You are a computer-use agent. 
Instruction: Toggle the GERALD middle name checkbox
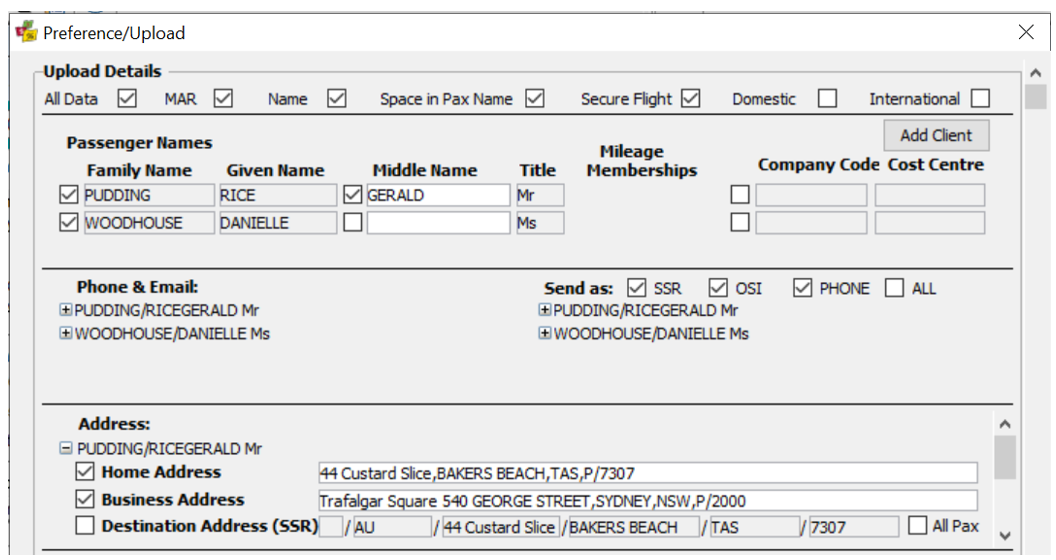coord(353,195)
